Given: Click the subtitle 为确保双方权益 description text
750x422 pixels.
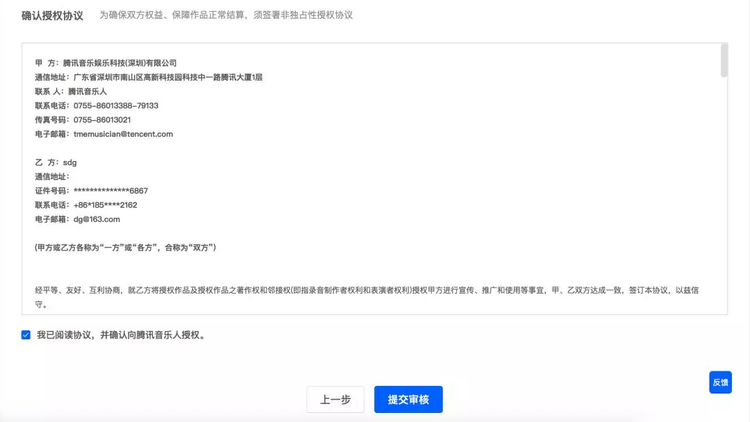Looking at the screenshot, I should click(x=226, y=15).
